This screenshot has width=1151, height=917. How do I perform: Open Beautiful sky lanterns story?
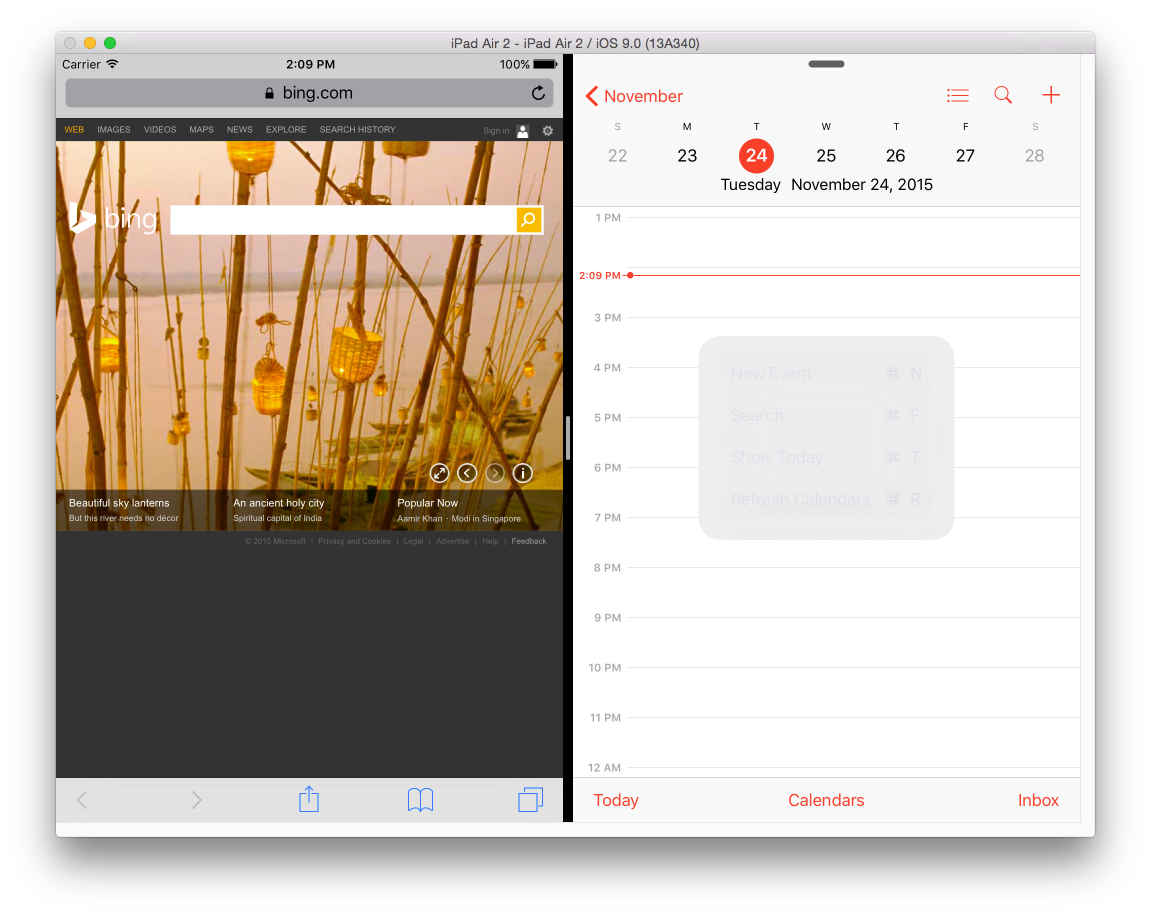(x=123, y=510)
